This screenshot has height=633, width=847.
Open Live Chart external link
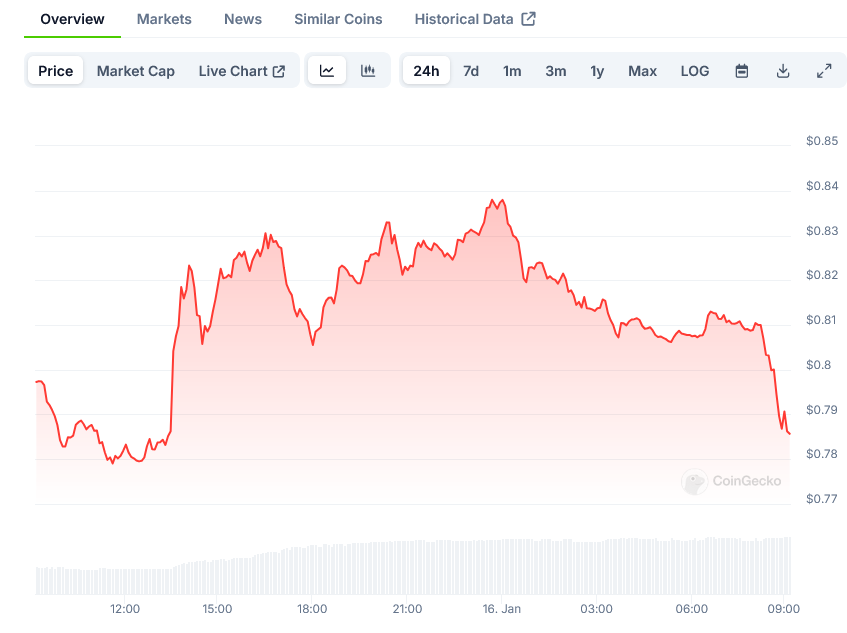[241, 71]
